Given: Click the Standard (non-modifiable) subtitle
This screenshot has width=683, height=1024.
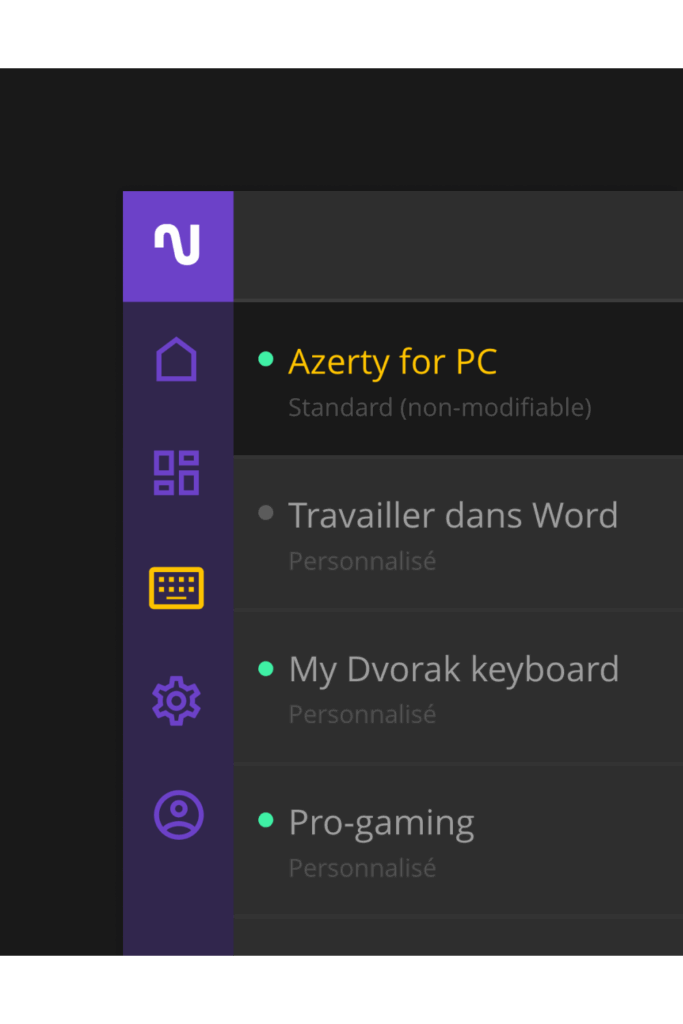Looking at the screenshot, I should click(439, 408).
